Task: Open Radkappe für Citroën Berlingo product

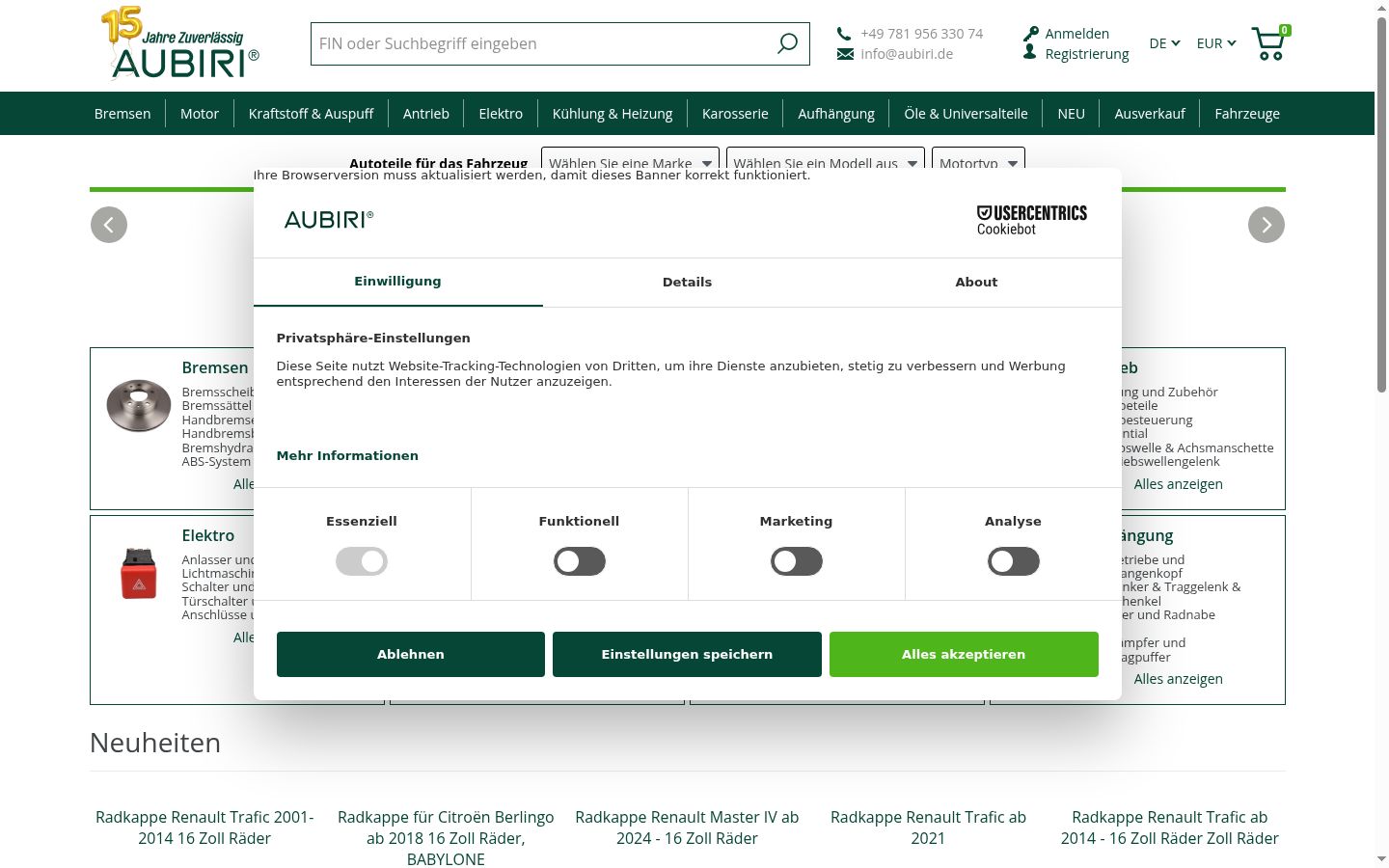Action: pos(446,838)
